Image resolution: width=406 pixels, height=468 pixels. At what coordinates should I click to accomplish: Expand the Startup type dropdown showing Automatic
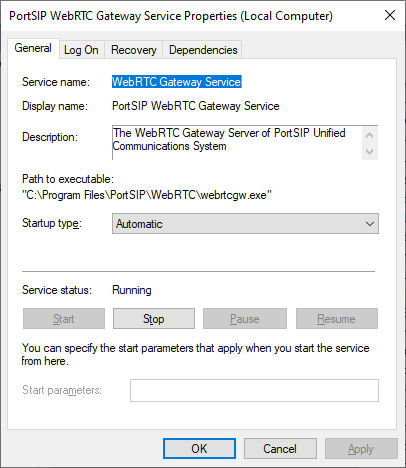pyautogui.click(x=245, y=224)
